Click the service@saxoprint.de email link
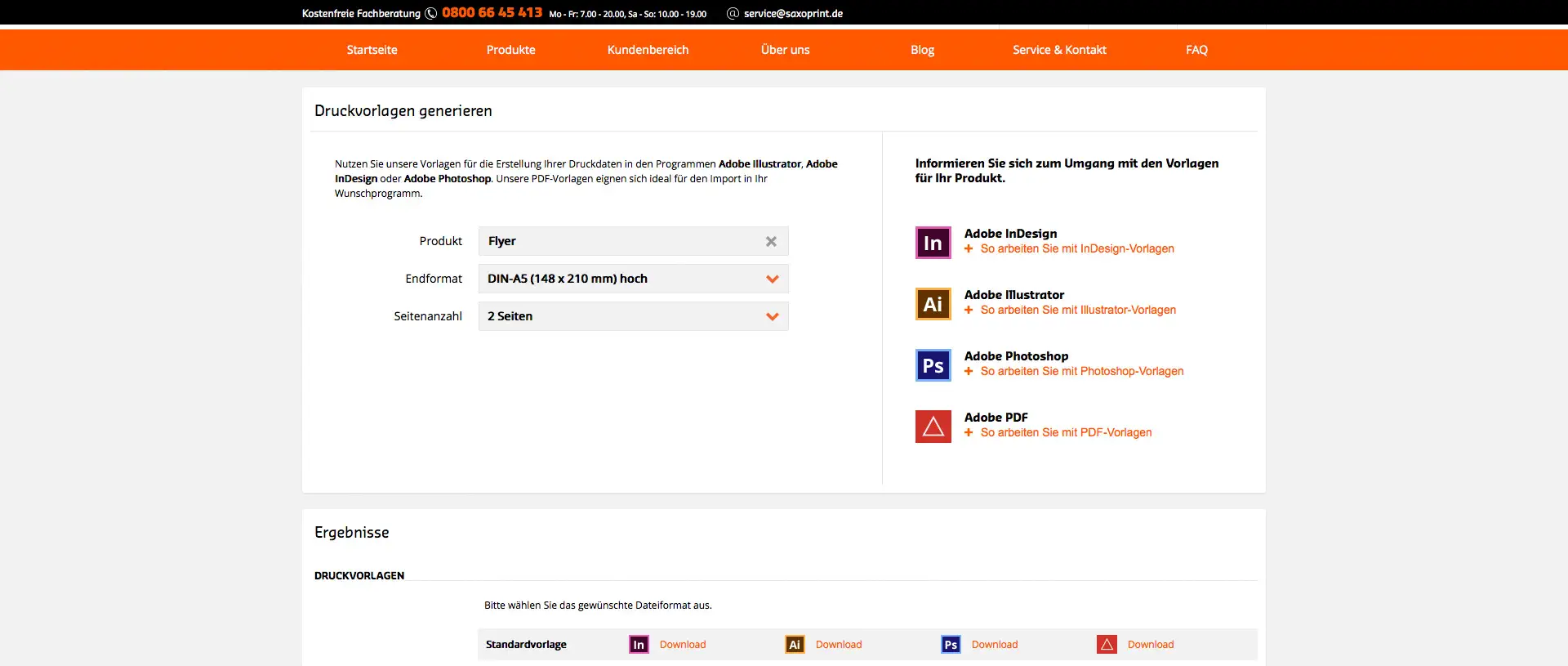This screenshot has width=1568, height=666. (792, 14)
